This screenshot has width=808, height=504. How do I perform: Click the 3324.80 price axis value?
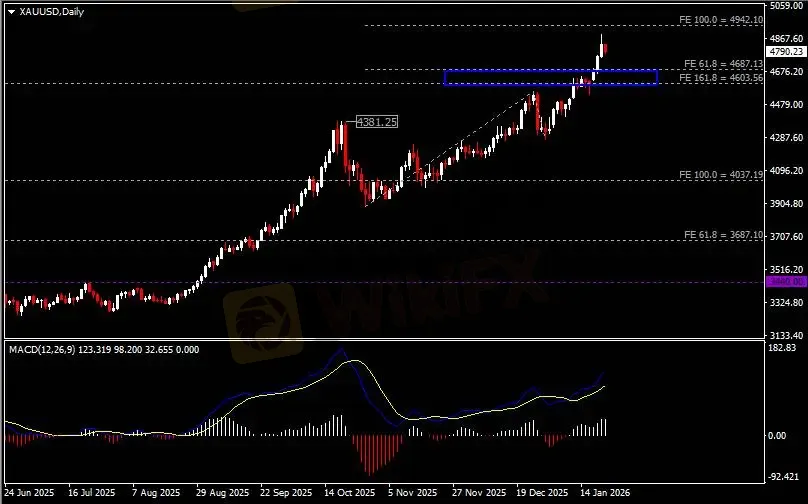(x=786, y=303)
